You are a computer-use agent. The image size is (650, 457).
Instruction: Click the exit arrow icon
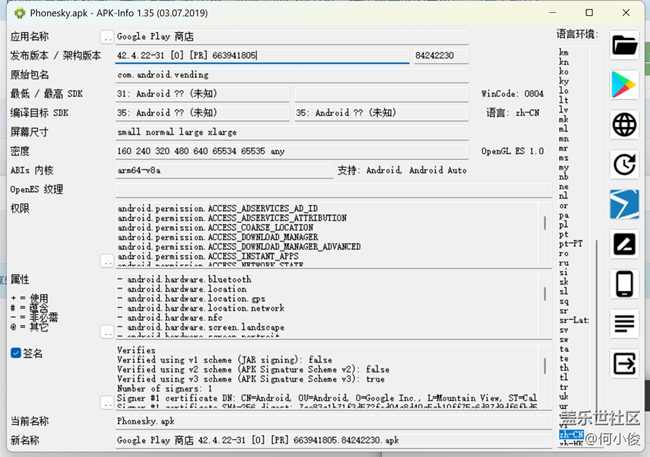(x=625, y=363)
